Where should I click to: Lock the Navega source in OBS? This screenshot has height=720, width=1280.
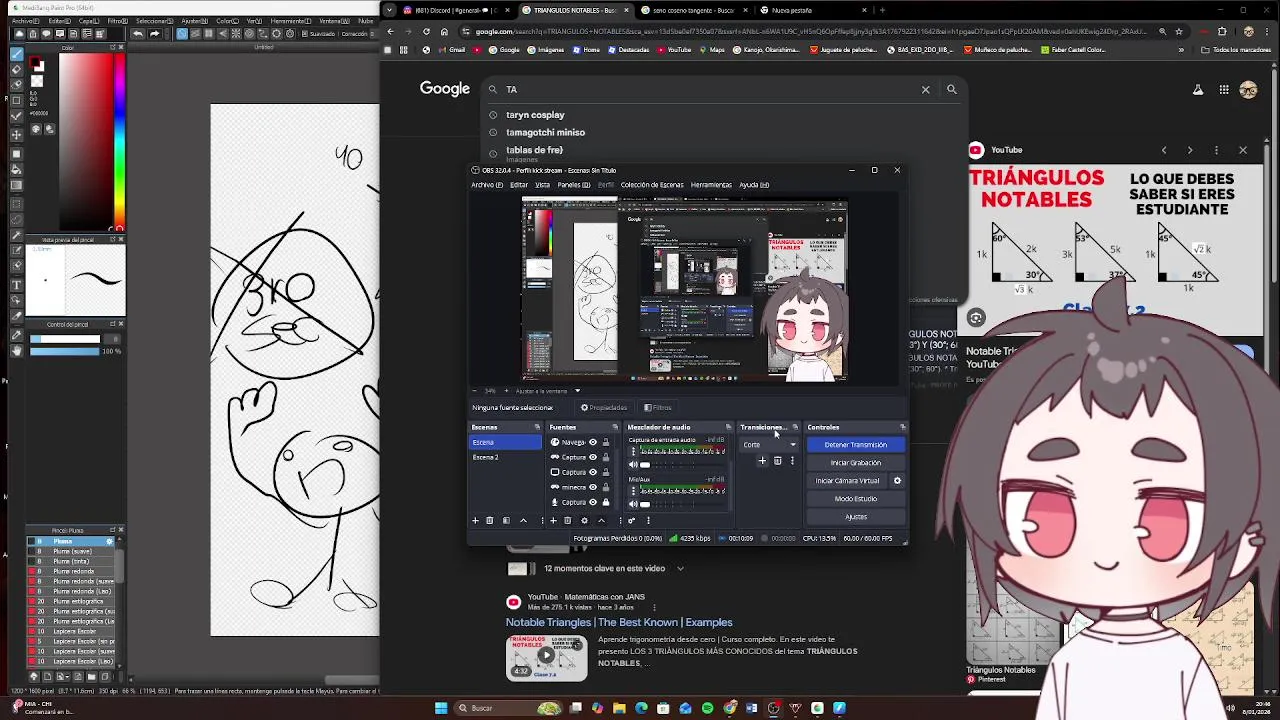(606, 442)
